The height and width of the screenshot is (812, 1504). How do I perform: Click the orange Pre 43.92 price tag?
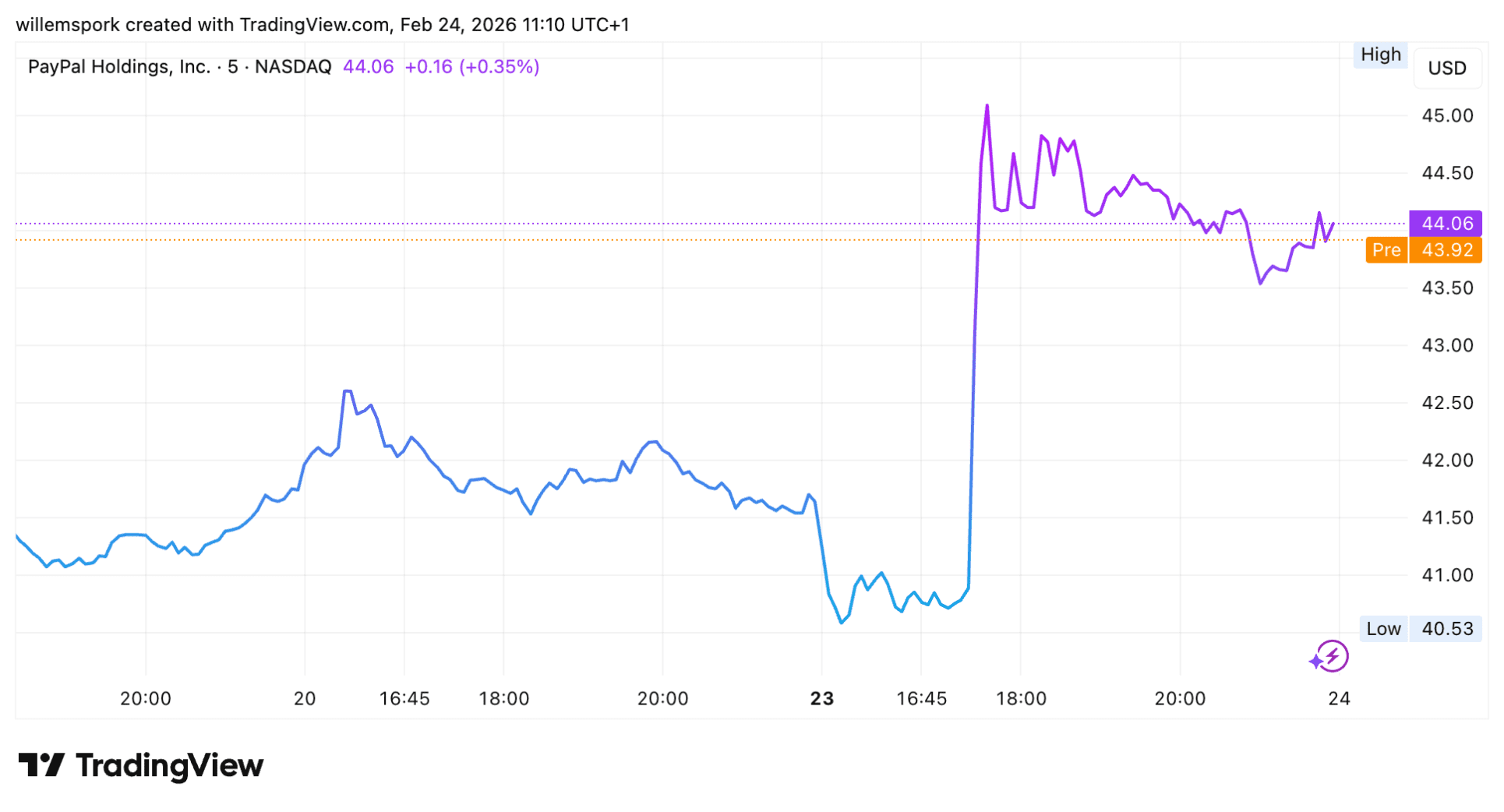pos(1424,250)
